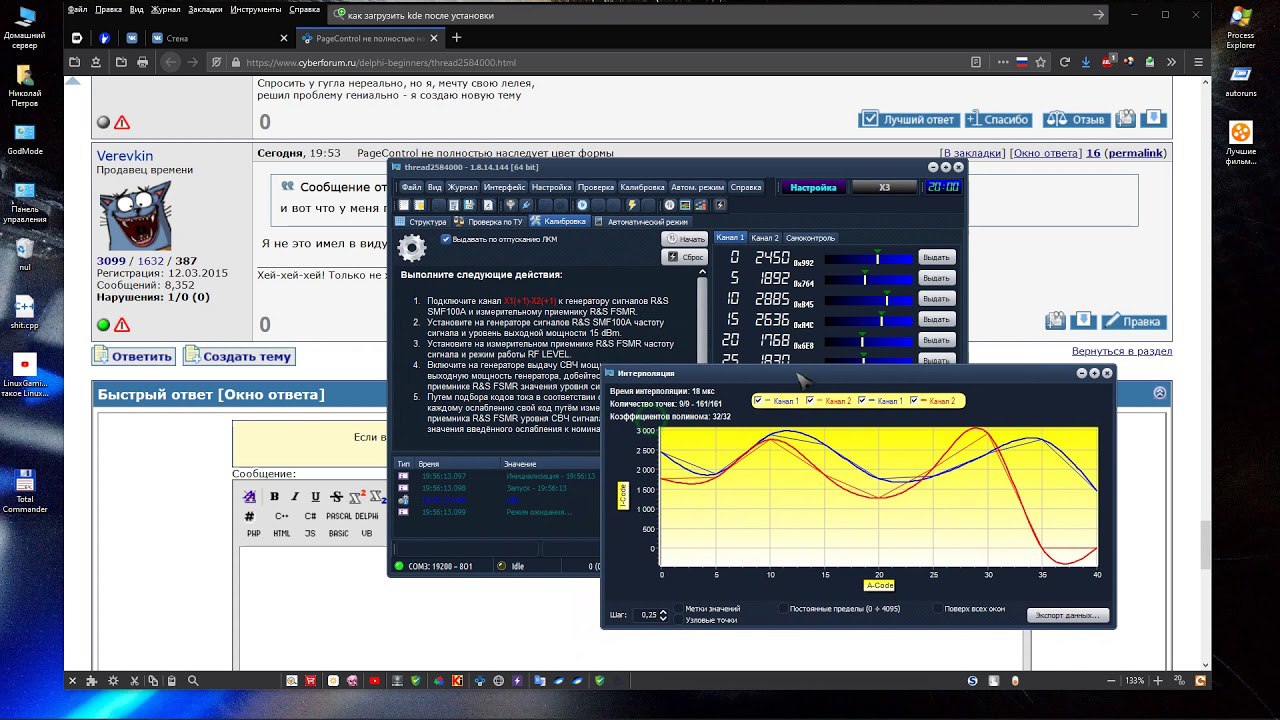Click the Создать тему button
The height and width of the screenshot is (720, 1280).
tap(238, 356)
